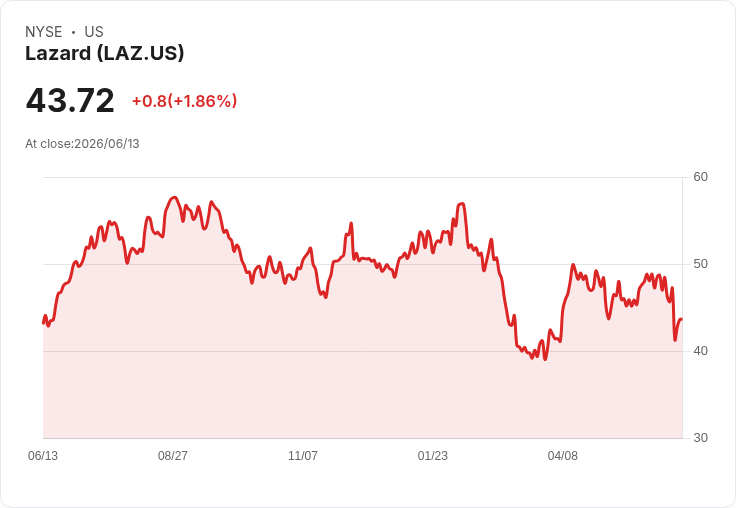
Task: Click the At close date text
Action: [82, 144]
